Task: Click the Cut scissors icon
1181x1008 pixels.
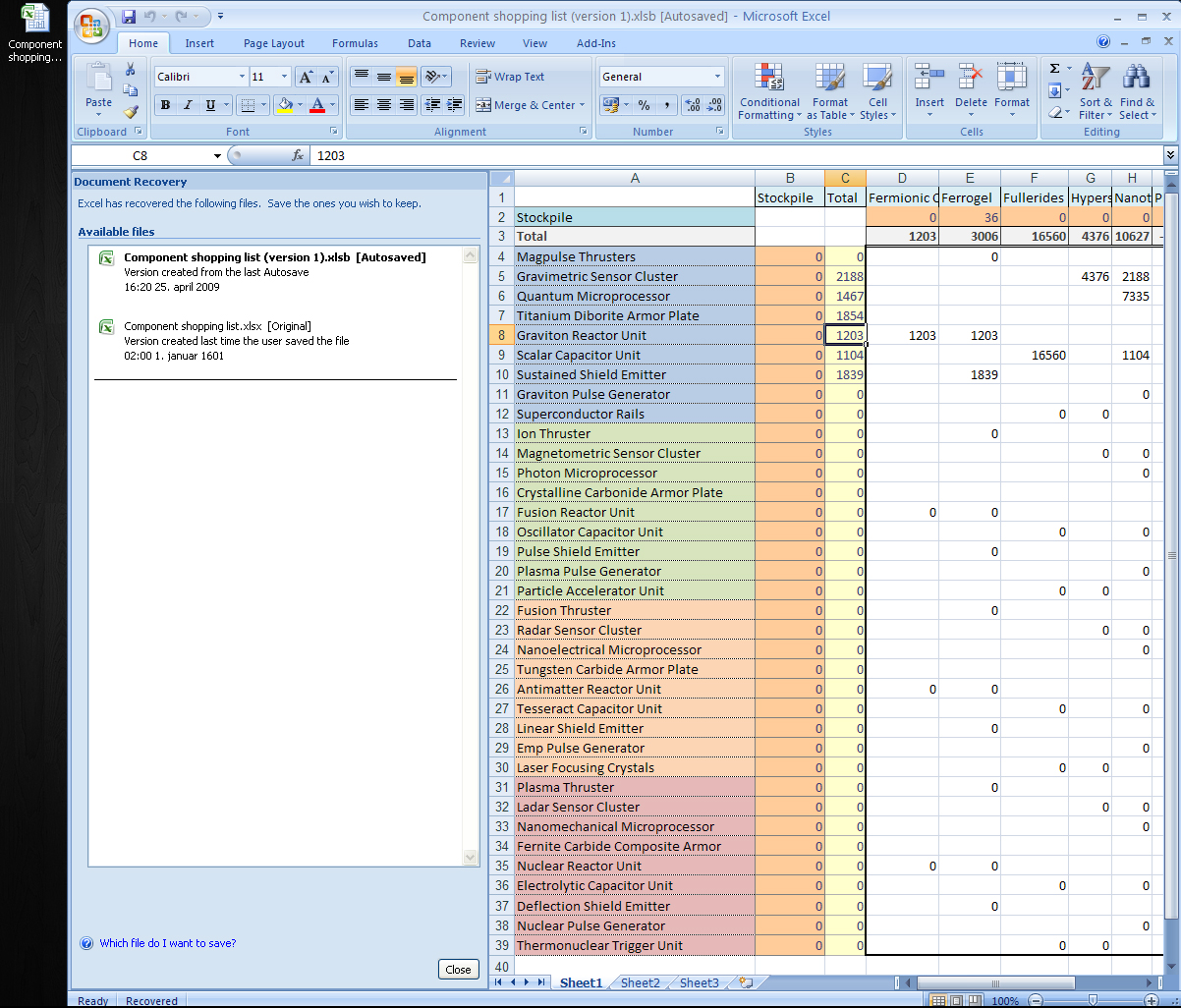Action: click(131, 70)
